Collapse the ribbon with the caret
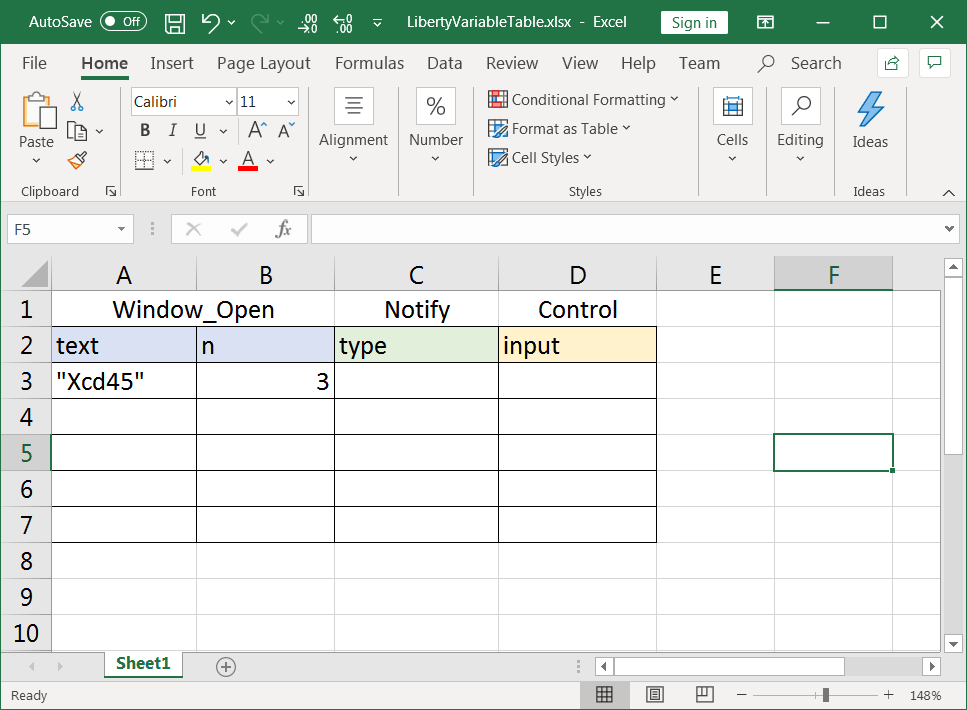 point(948,193)
